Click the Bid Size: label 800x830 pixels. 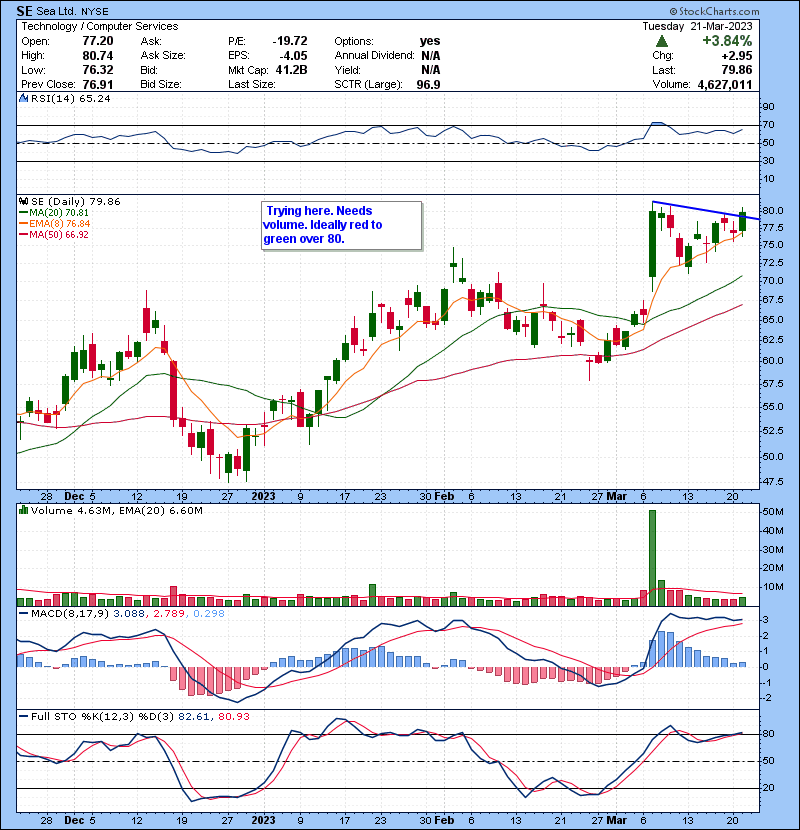(x=161, y=84)
